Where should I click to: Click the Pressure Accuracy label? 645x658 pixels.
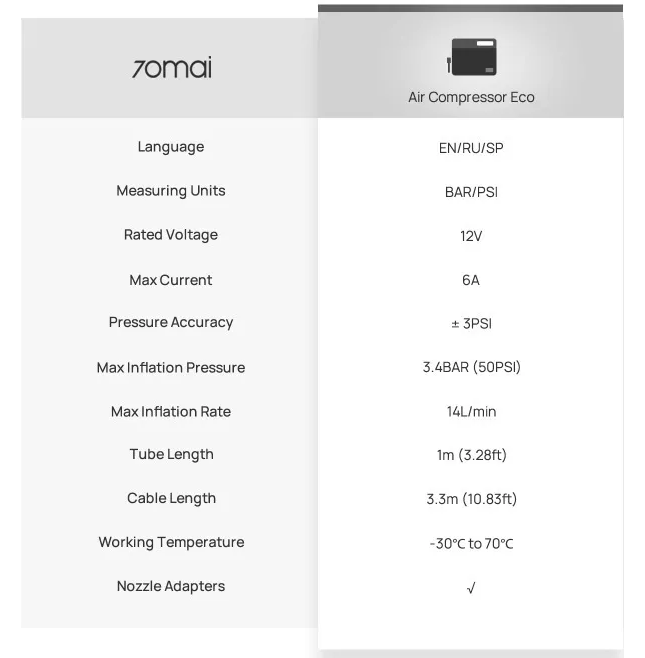click(x=171, y=322)
